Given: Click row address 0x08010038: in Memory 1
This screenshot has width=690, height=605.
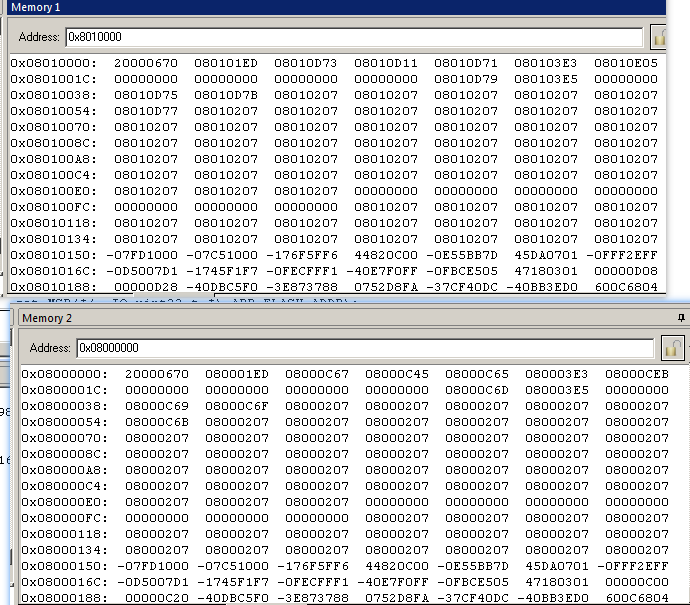Looking at the screenshot, I should 53,95.
